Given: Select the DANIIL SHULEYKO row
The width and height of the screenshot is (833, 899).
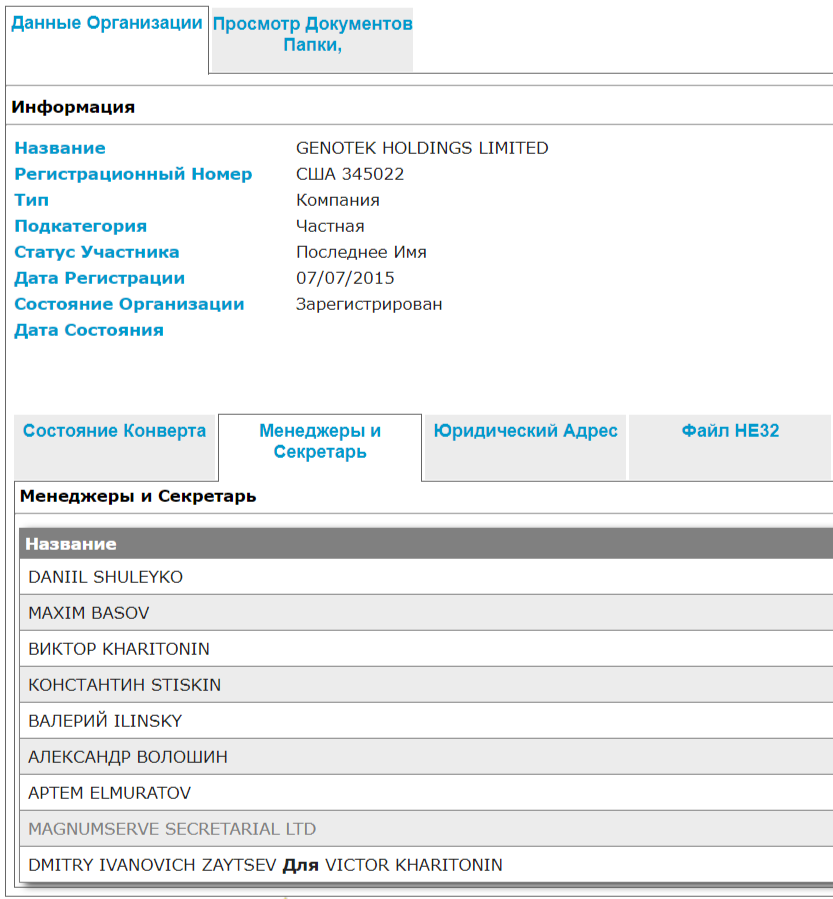Looking at the screenshot, I should coord(426,577).
